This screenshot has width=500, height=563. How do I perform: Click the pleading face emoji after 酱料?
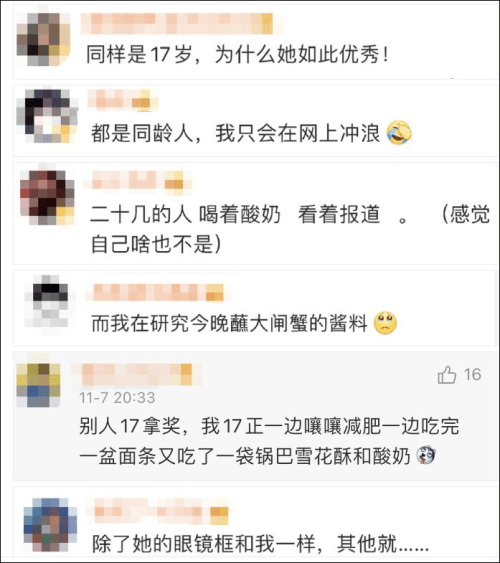click(x=385, y=322)
